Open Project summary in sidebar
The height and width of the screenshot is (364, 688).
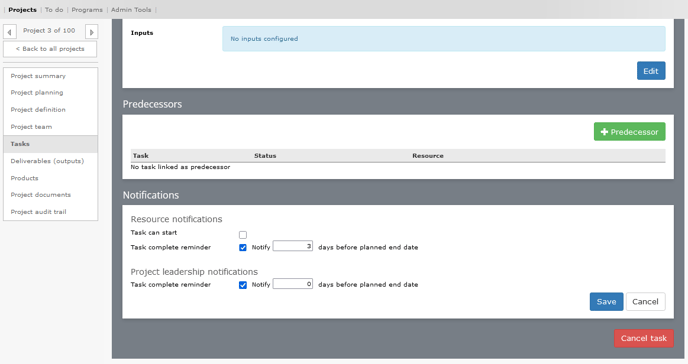tap(38, 76)
